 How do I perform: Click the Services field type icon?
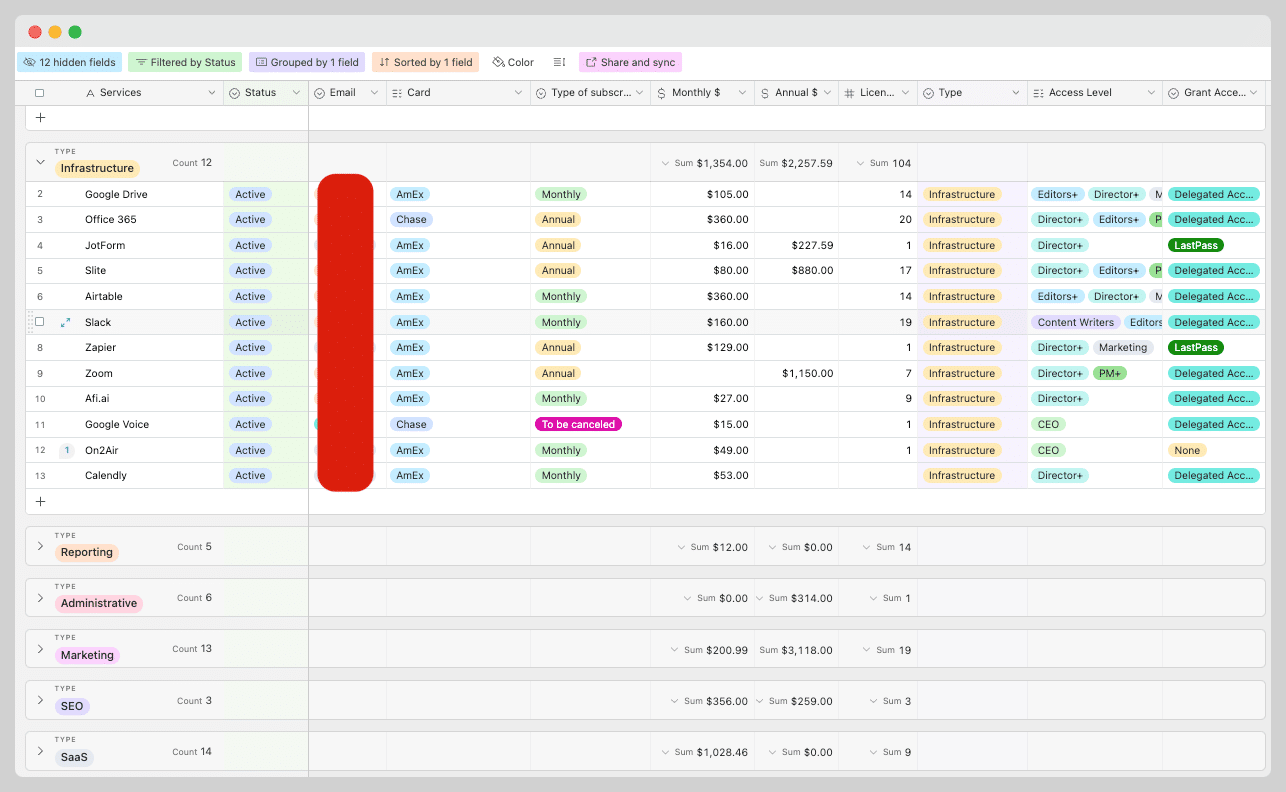tap(90, 93)
